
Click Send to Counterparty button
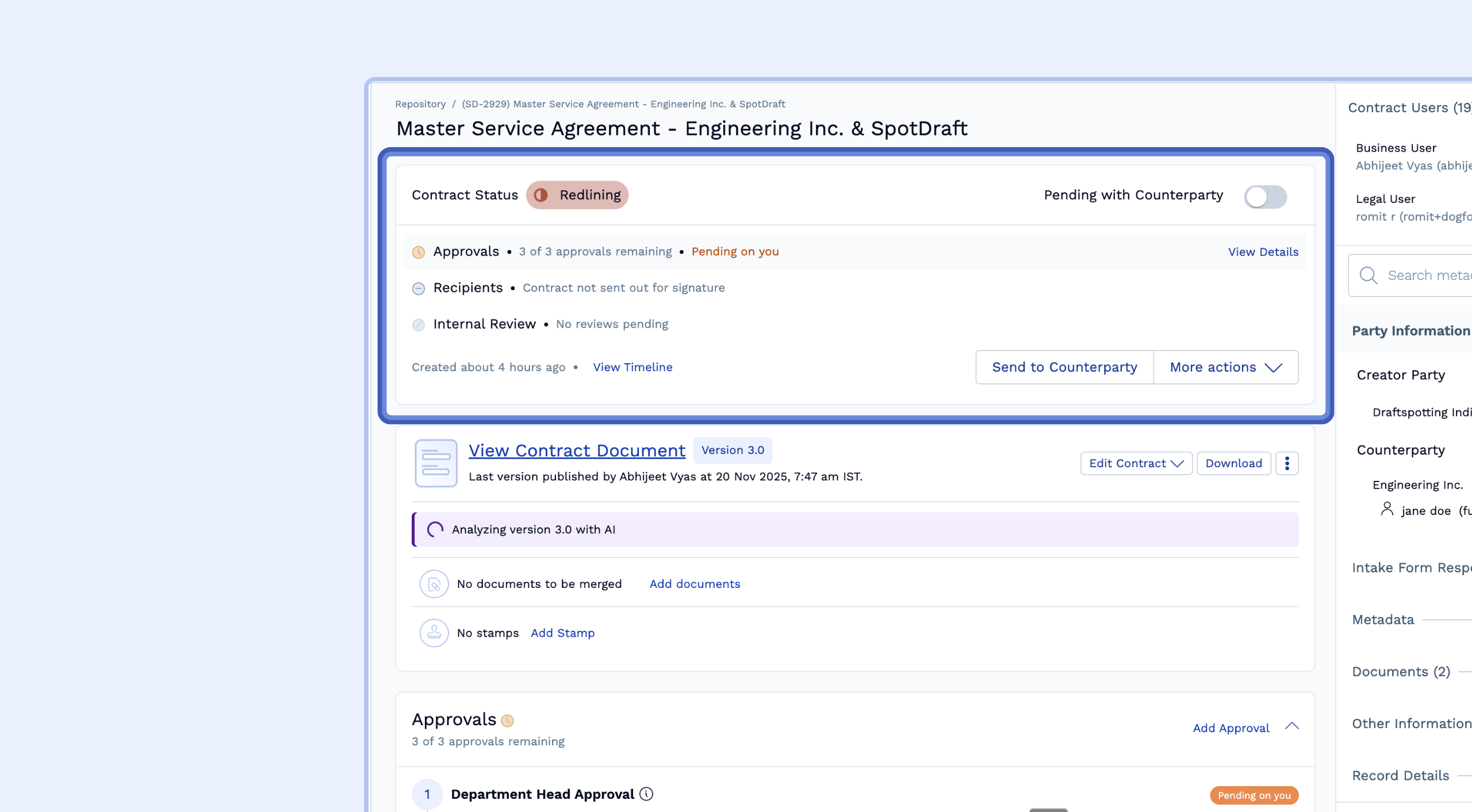point(1064,367)
